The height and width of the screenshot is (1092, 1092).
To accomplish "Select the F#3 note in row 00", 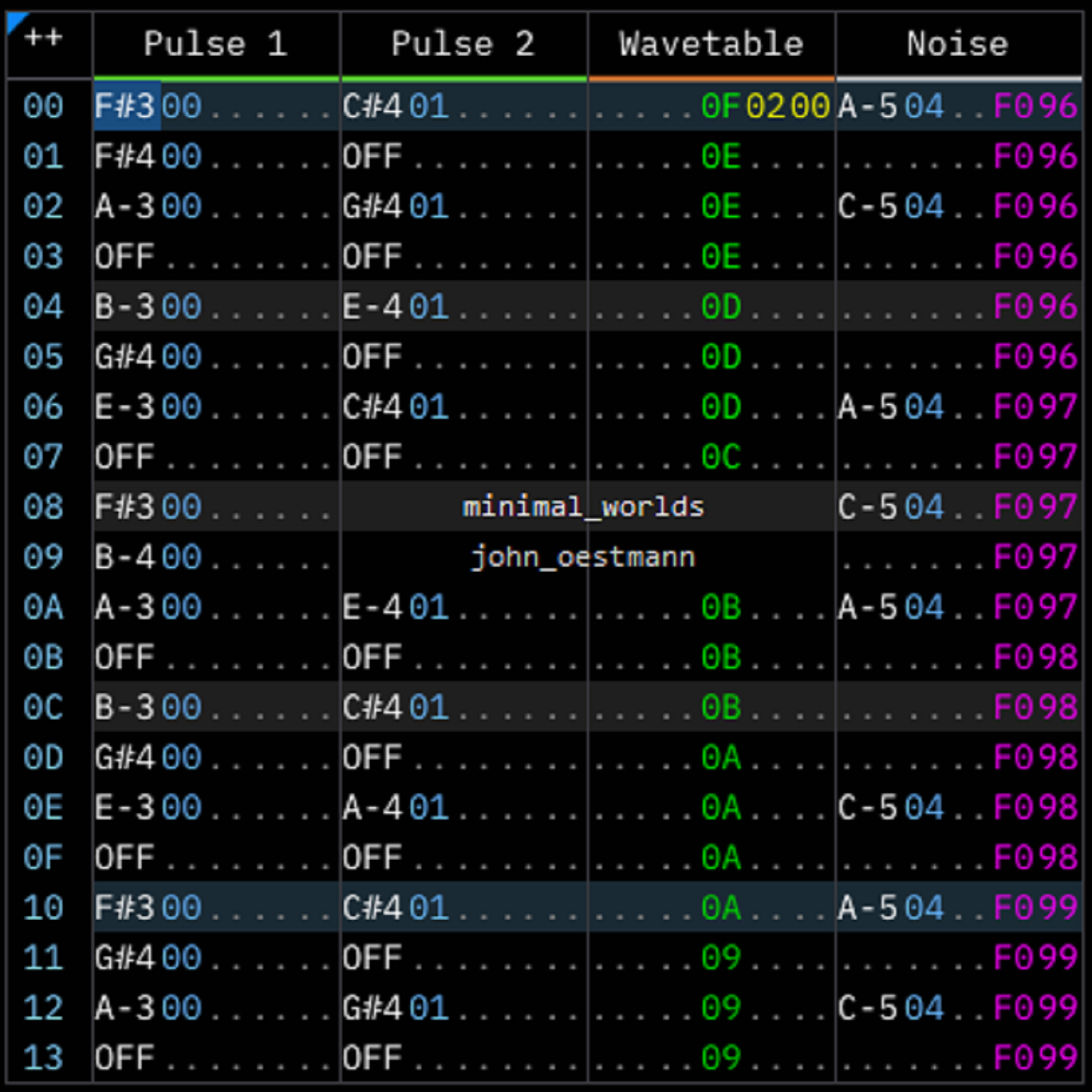I will [x=126, y=106].
